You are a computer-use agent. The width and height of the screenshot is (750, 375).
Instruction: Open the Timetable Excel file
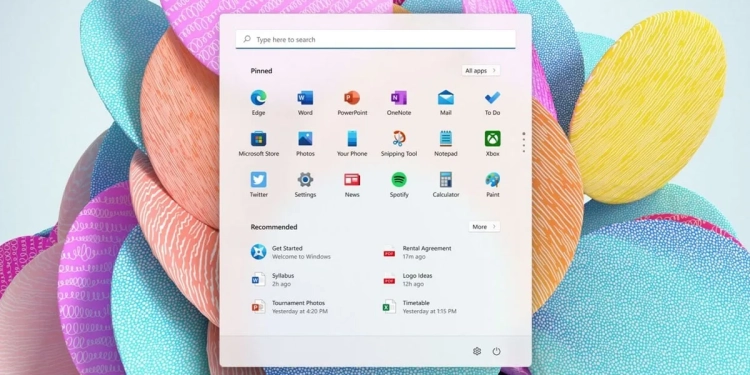(419, 307)
